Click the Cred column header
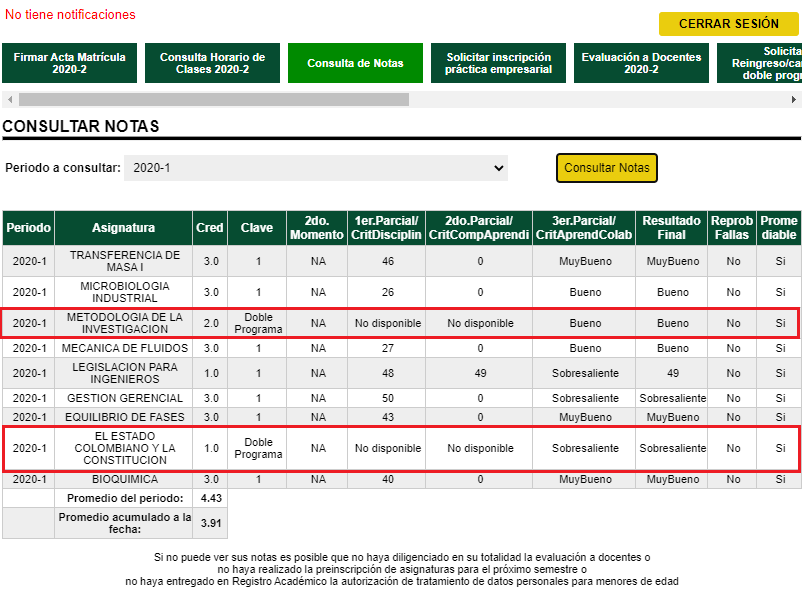This screenshot has height=593, width=805. (x=209, y=227)
